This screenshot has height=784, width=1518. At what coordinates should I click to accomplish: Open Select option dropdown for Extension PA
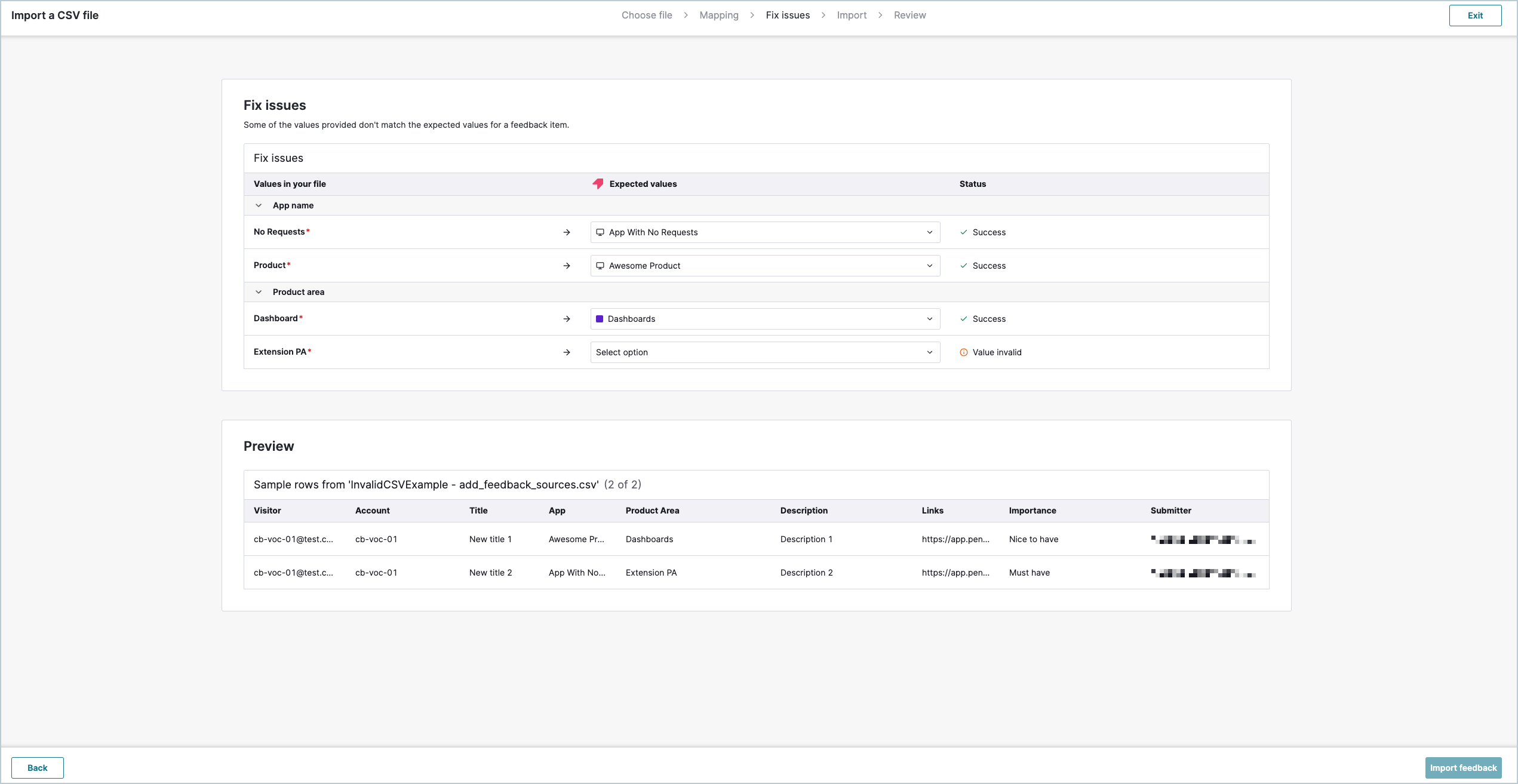765,352
